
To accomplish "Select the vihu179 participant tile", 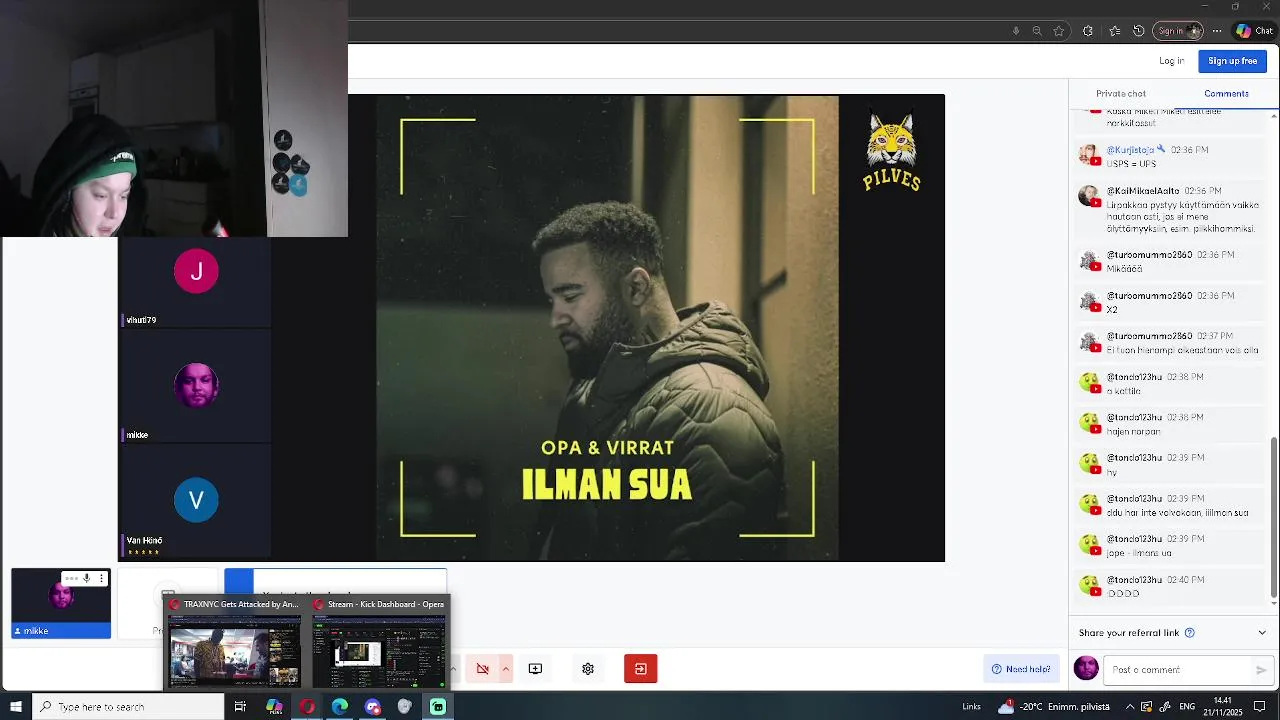I will pos(195,283).
